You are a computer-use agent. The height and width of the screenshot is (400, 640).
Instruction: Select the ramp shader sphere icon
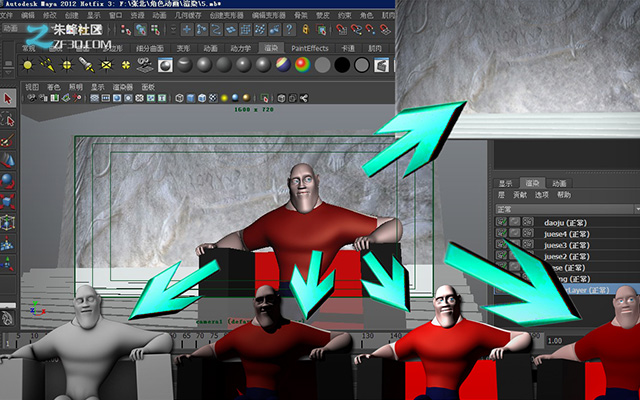tap(302, 65)
